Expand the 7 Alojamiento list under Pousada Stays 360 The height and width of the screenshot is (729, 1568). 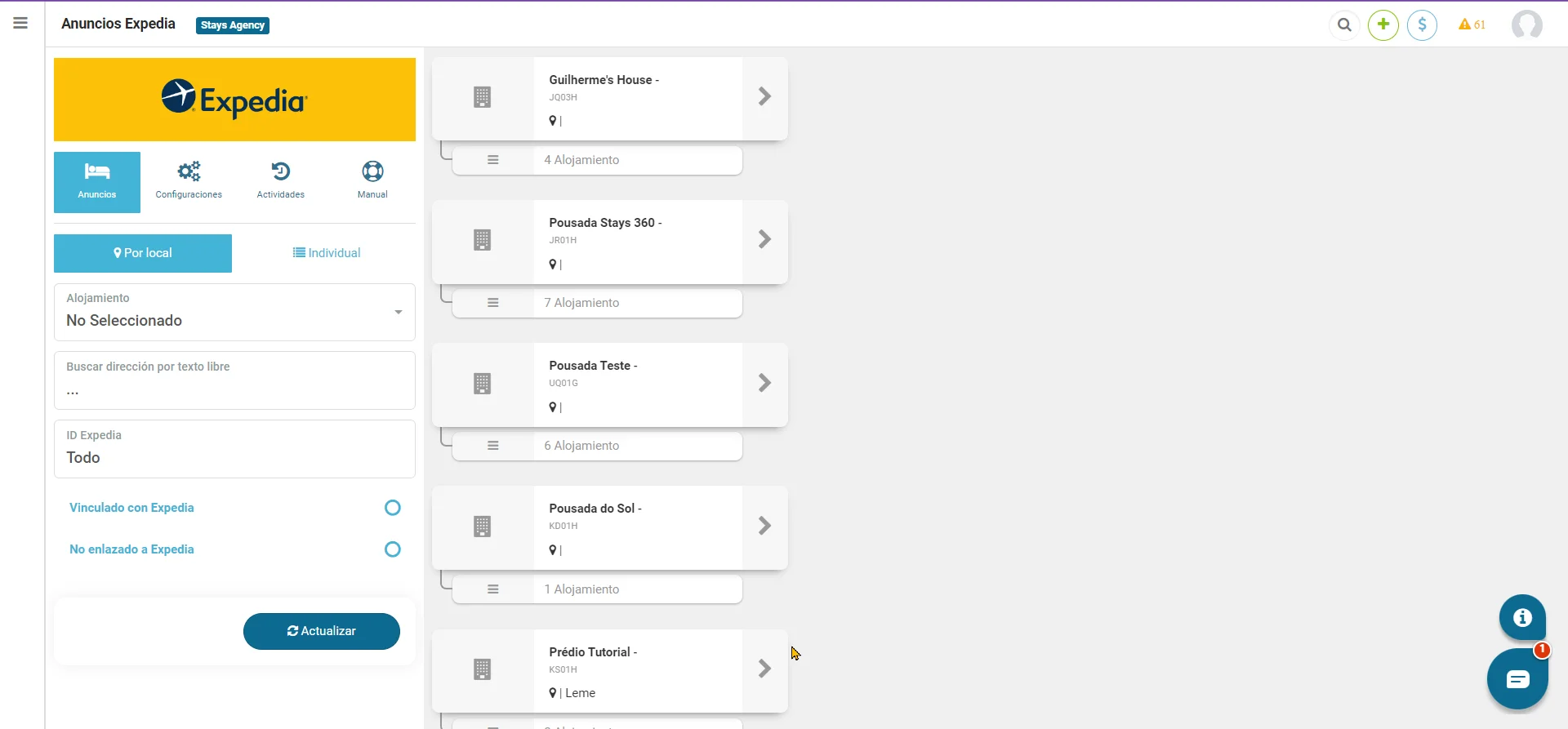[596, 303]
